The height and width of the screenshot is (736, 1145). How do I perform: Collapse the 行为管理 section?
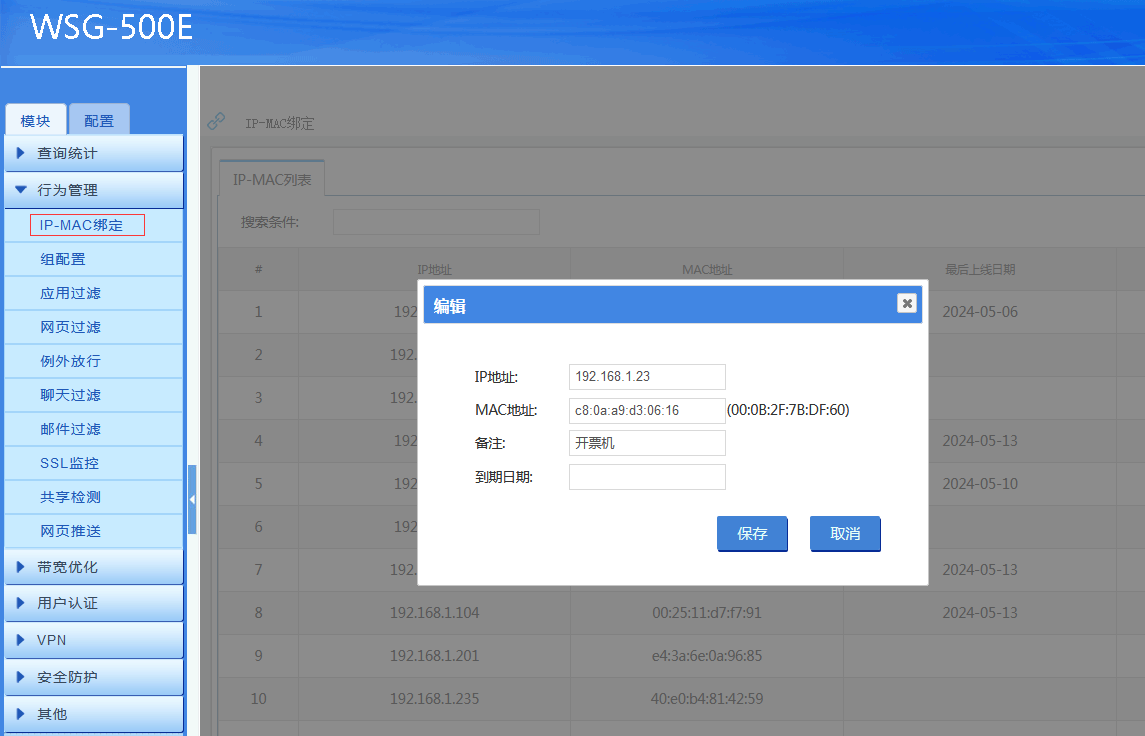pyautogui.click(x=94, y=190)
